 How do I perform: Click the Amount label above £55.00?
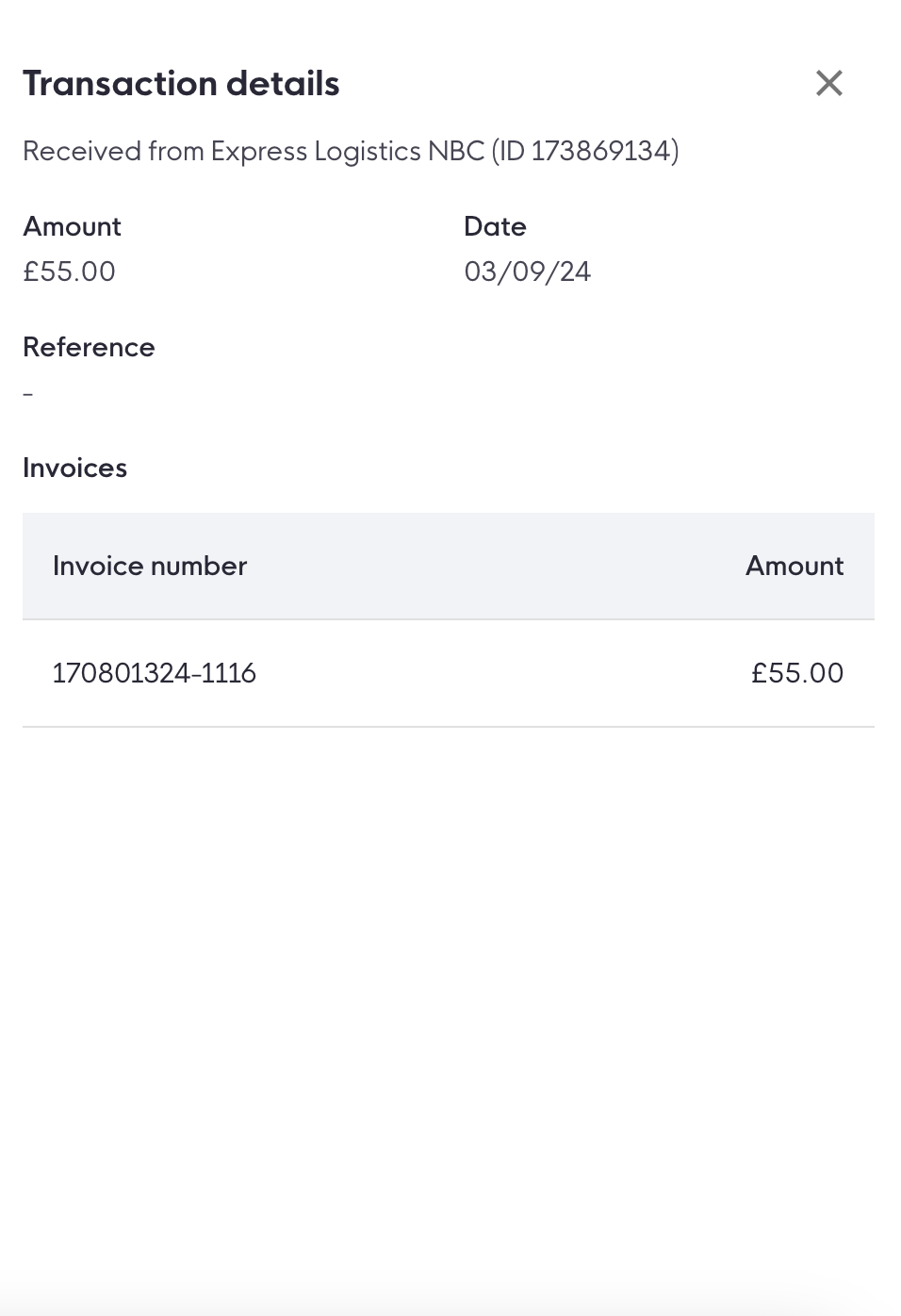point(72,226)
